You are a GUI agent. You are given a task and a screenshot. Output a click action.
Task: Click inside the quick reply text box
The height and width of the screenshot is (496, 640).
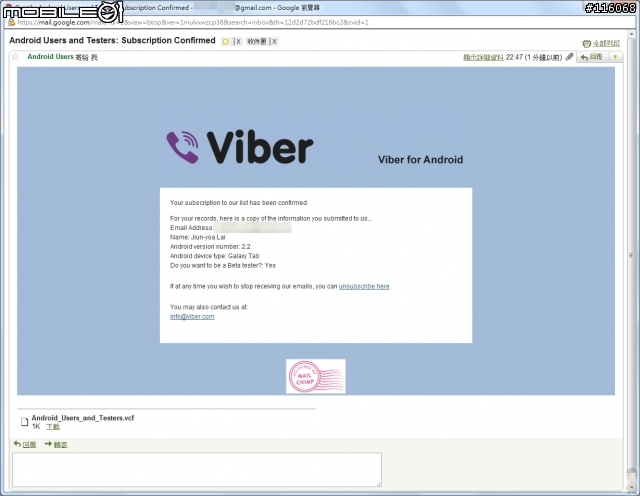click(197, 469)
